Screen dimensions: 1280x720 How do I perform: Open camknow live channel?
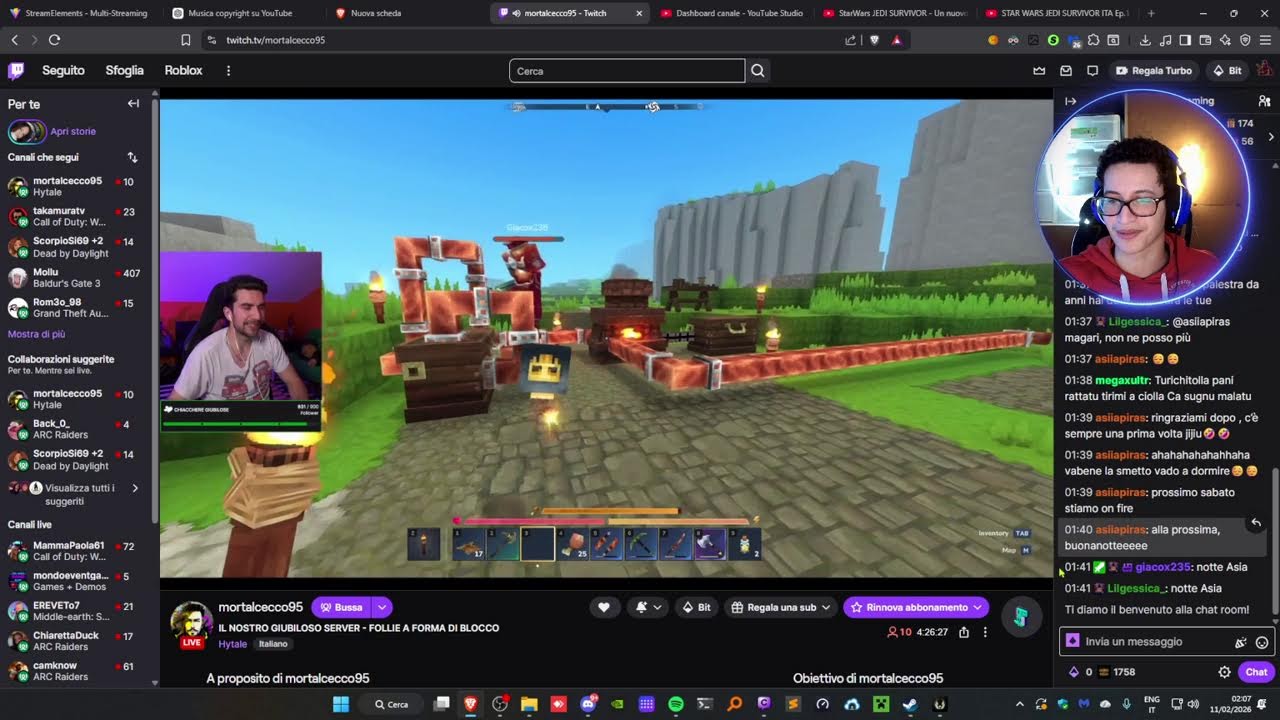click(75, 671)
